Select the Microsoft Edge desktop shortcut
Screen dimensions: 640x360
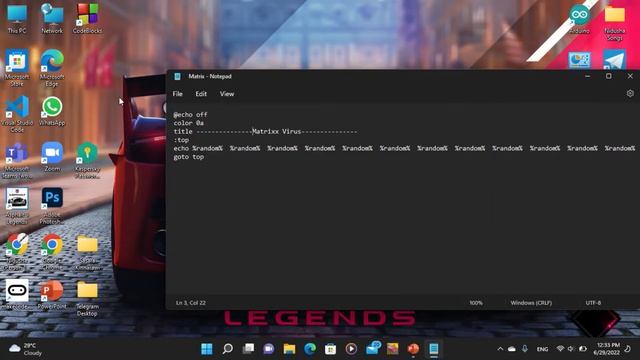coord(52,68)
